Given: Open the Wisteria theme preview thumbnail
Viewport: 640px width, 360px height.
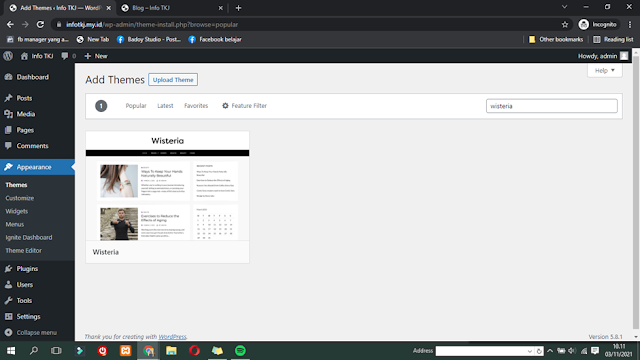Looking at the screenshot, I should tap(167, 186).
